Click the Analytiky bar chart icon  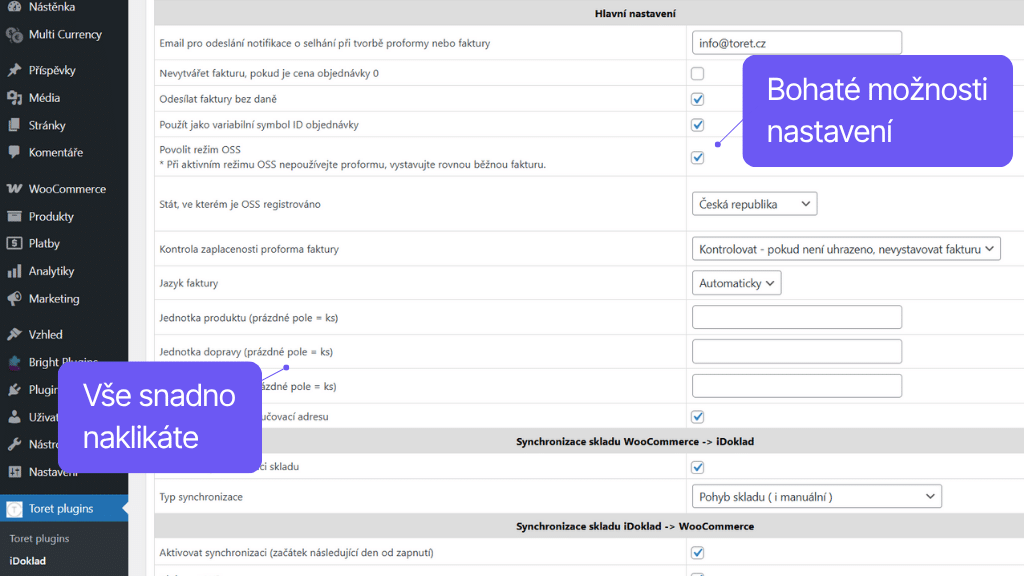coord(14,272)
